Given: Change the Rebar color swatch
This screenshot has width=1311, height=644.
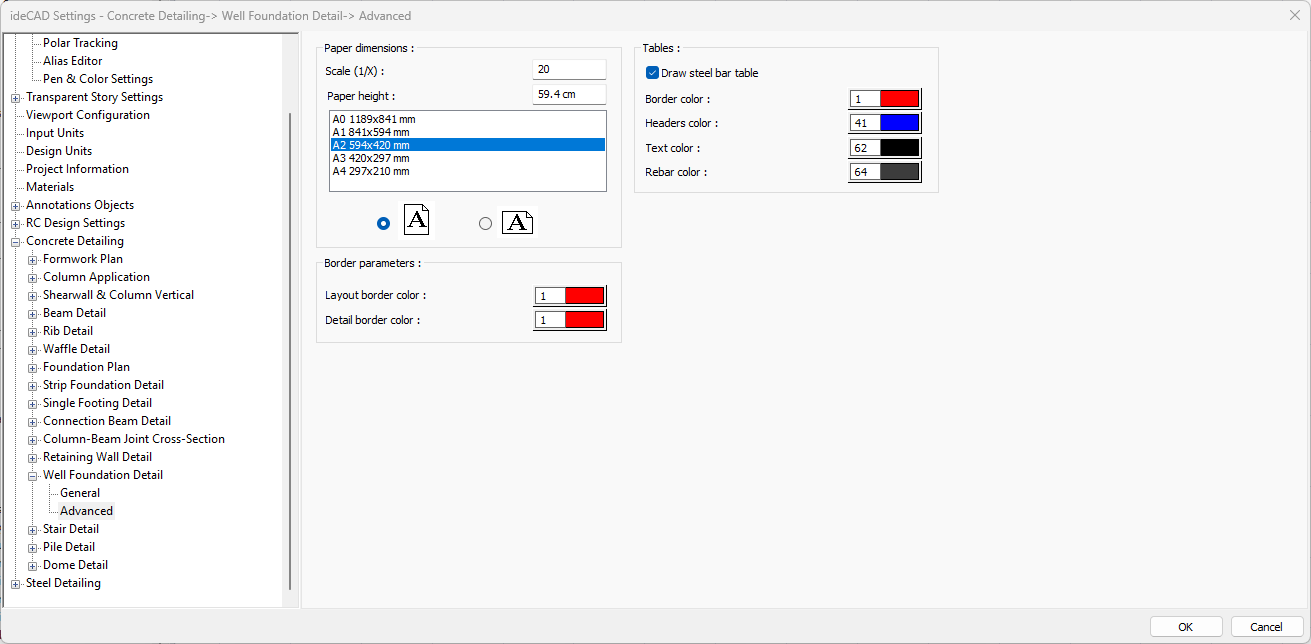Looking at the screenshot, I should 898,172.
